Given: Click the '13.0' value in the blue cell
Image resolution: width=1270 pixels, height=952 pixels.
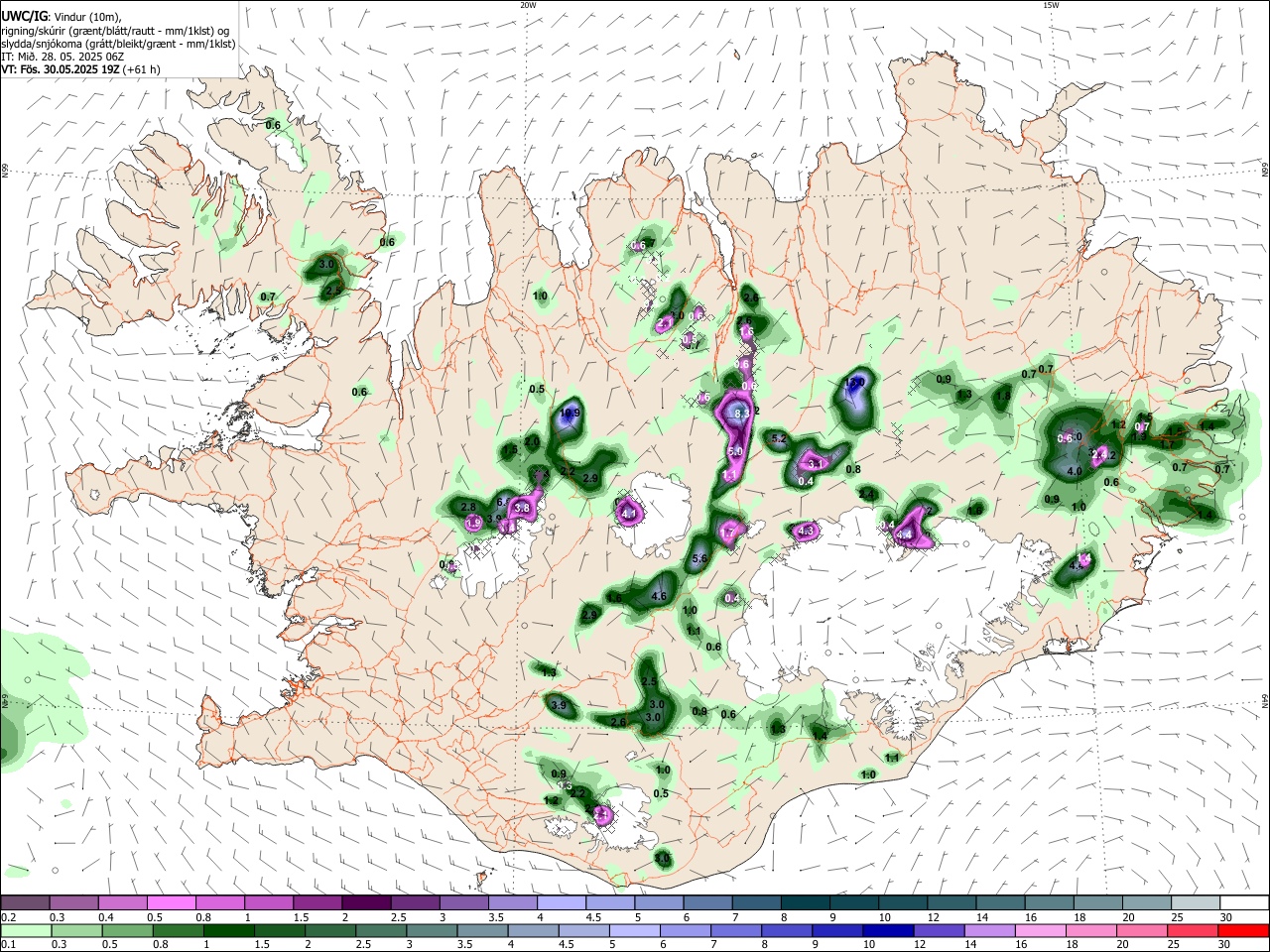Looking at the screenshot, I should [854, 382].
